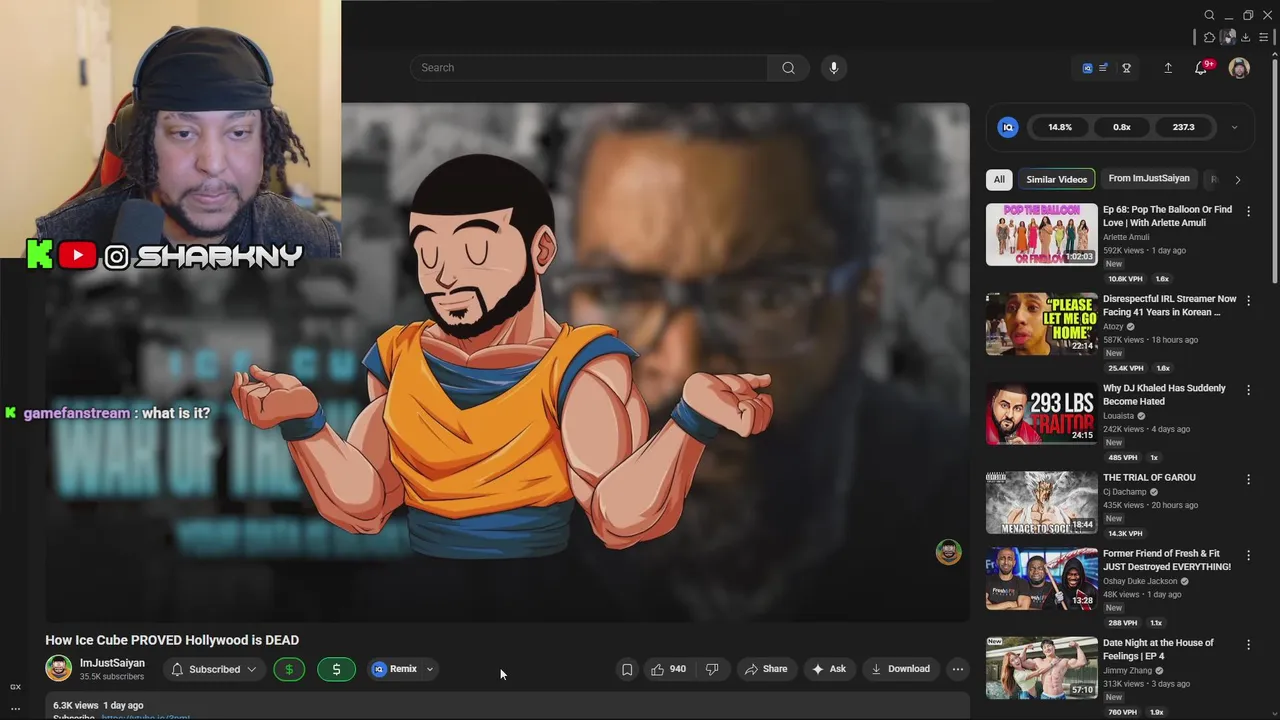Open the browser easy setup menu icon
This screenshot has width=1280, height=720.
coord(1263,37)
